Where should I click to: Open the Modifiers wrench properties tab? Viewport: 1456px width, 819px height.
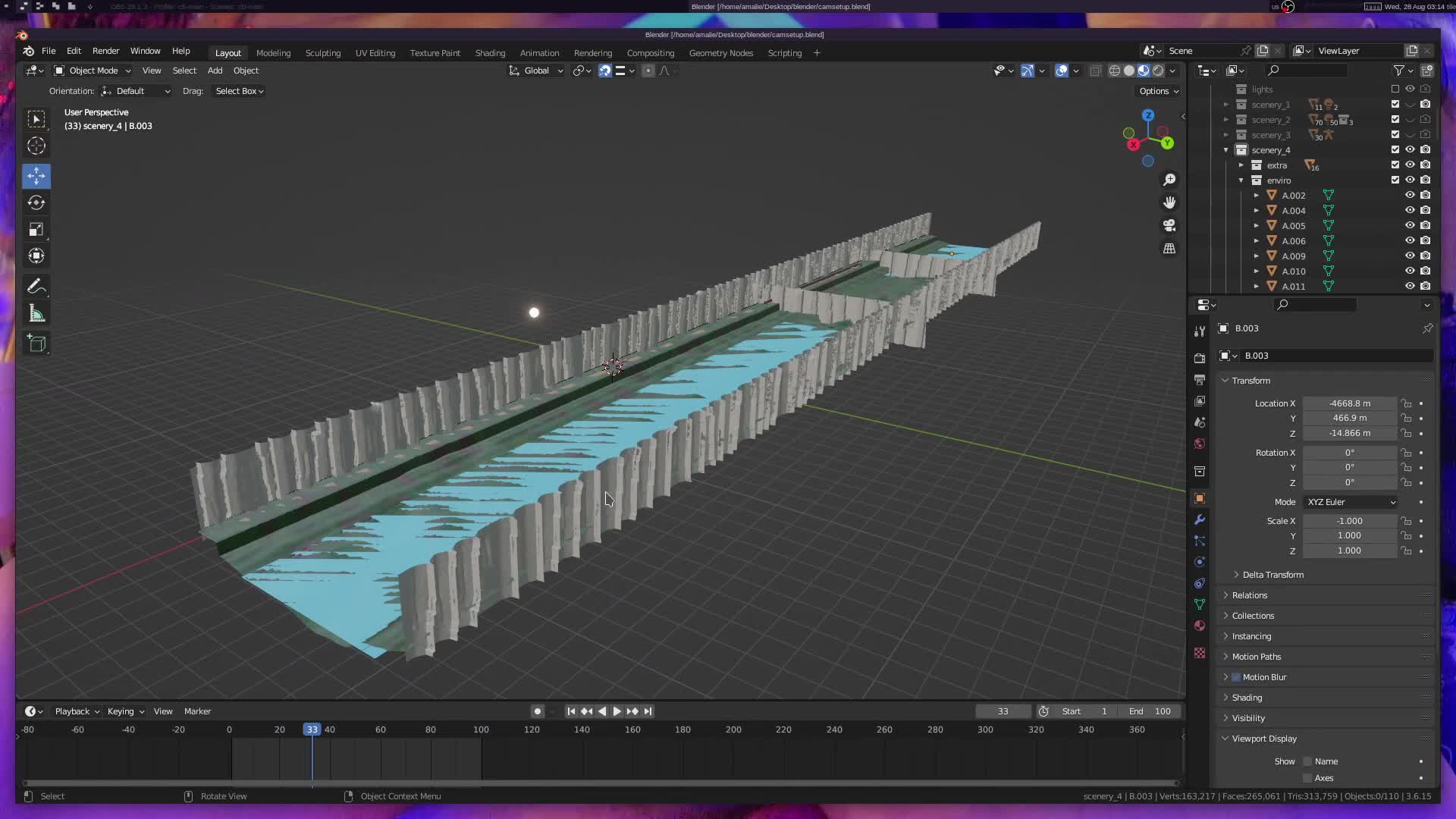[1200, 519]
